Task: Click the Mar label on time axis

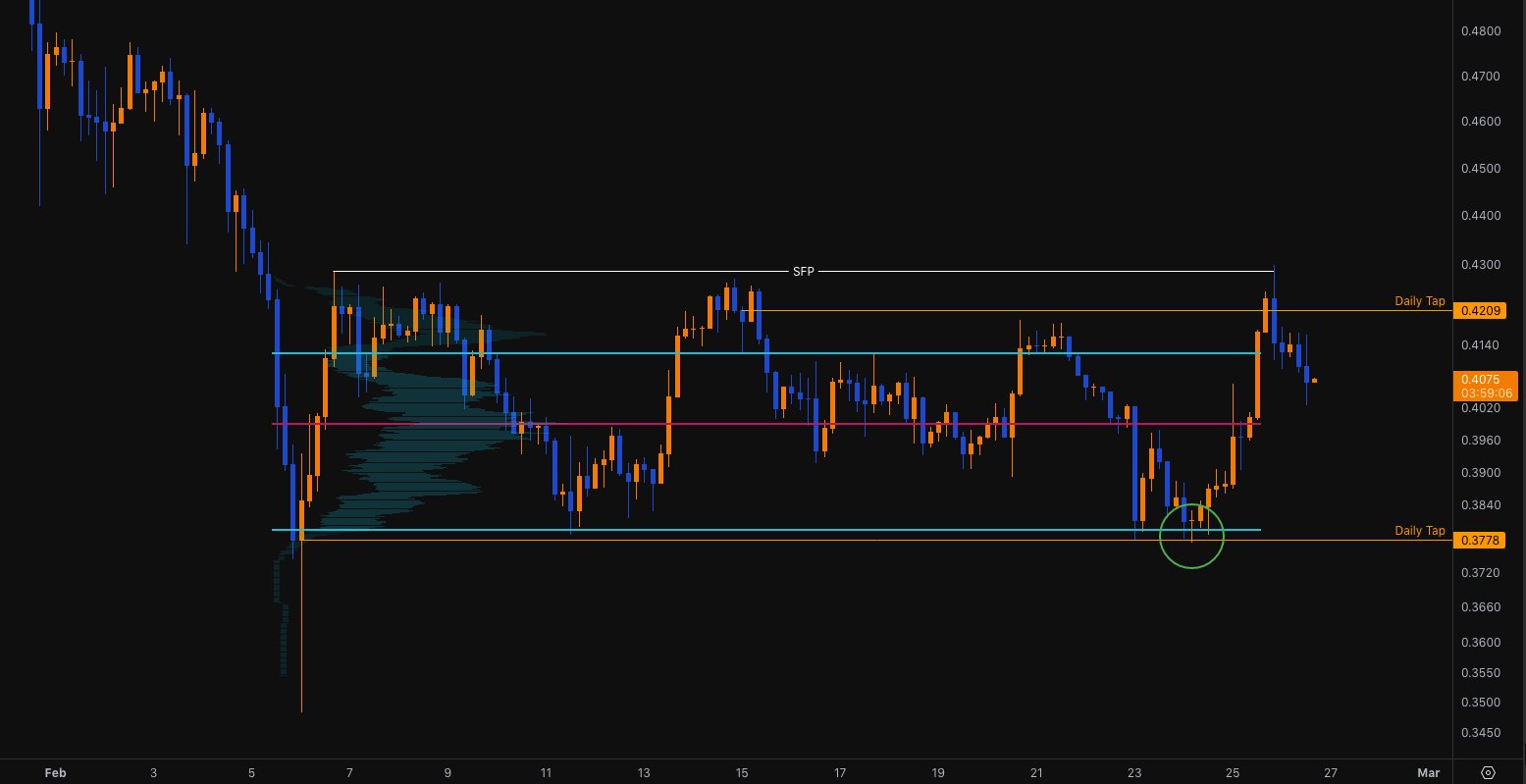Action: click(x=1428, y=772)
